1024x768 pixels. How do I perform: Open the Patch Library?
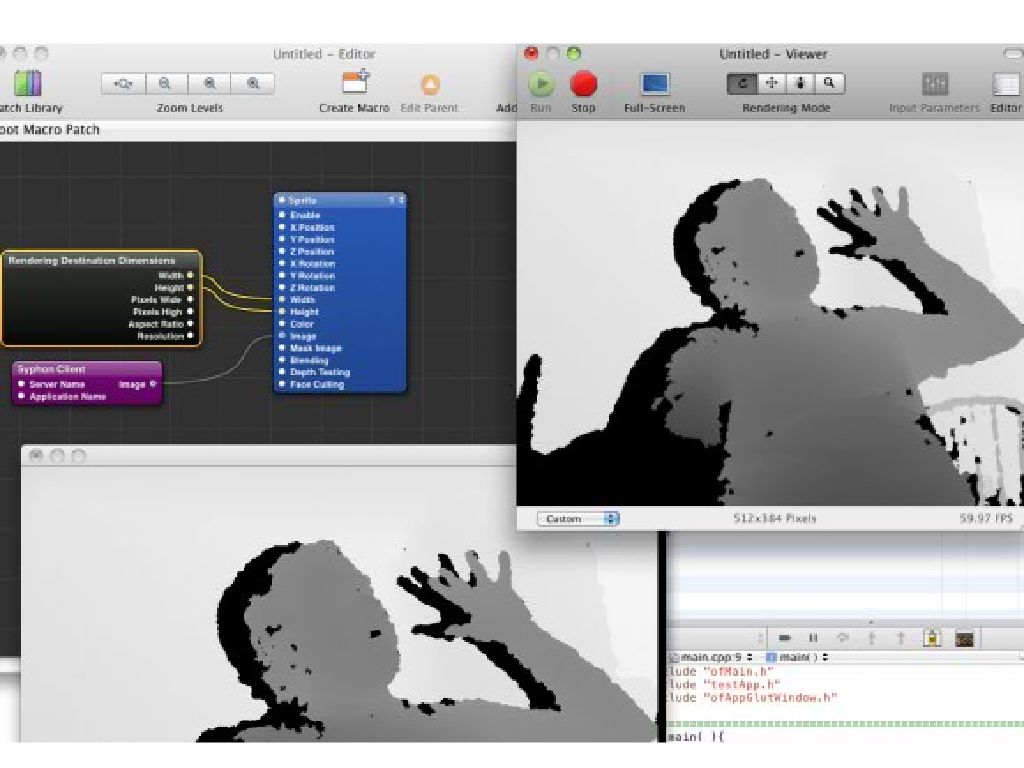(x=28, y=84)
